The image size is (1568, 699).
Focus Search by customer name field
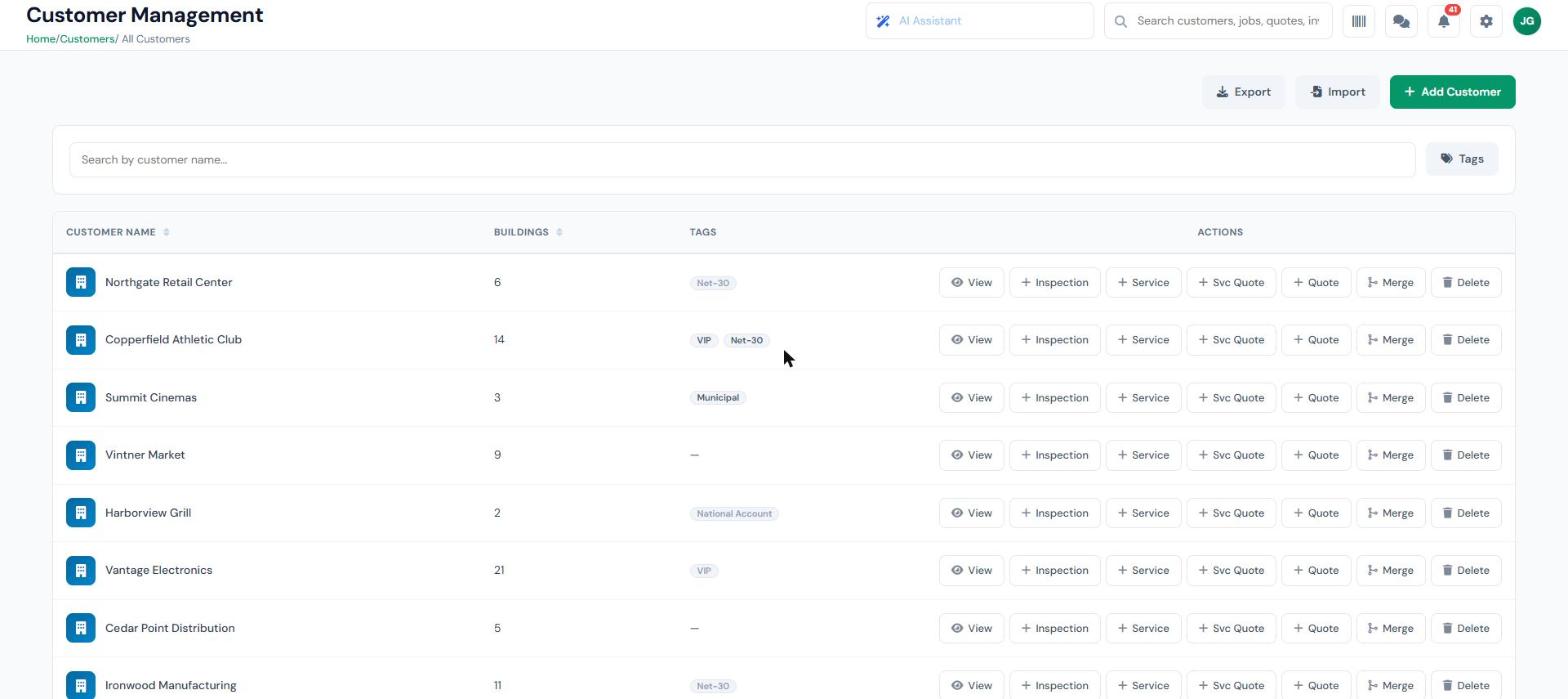(x=742, y=159)
